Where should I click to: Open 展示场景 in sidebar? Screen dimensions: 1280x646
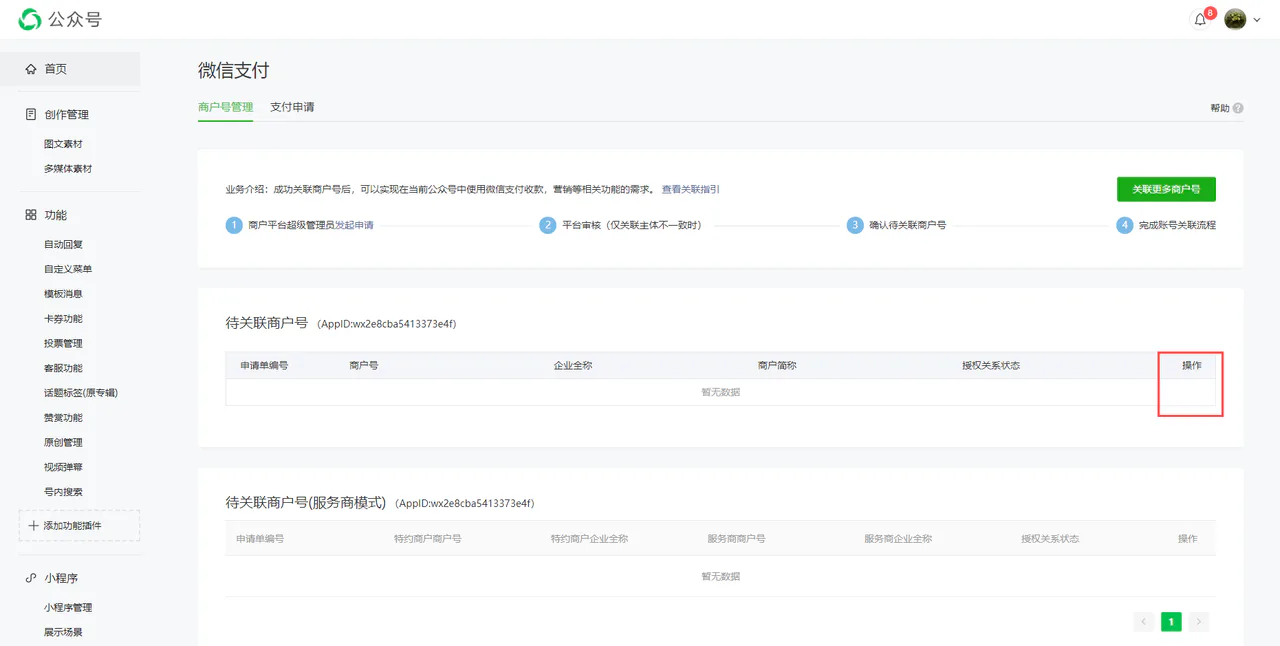coord(63,632)
